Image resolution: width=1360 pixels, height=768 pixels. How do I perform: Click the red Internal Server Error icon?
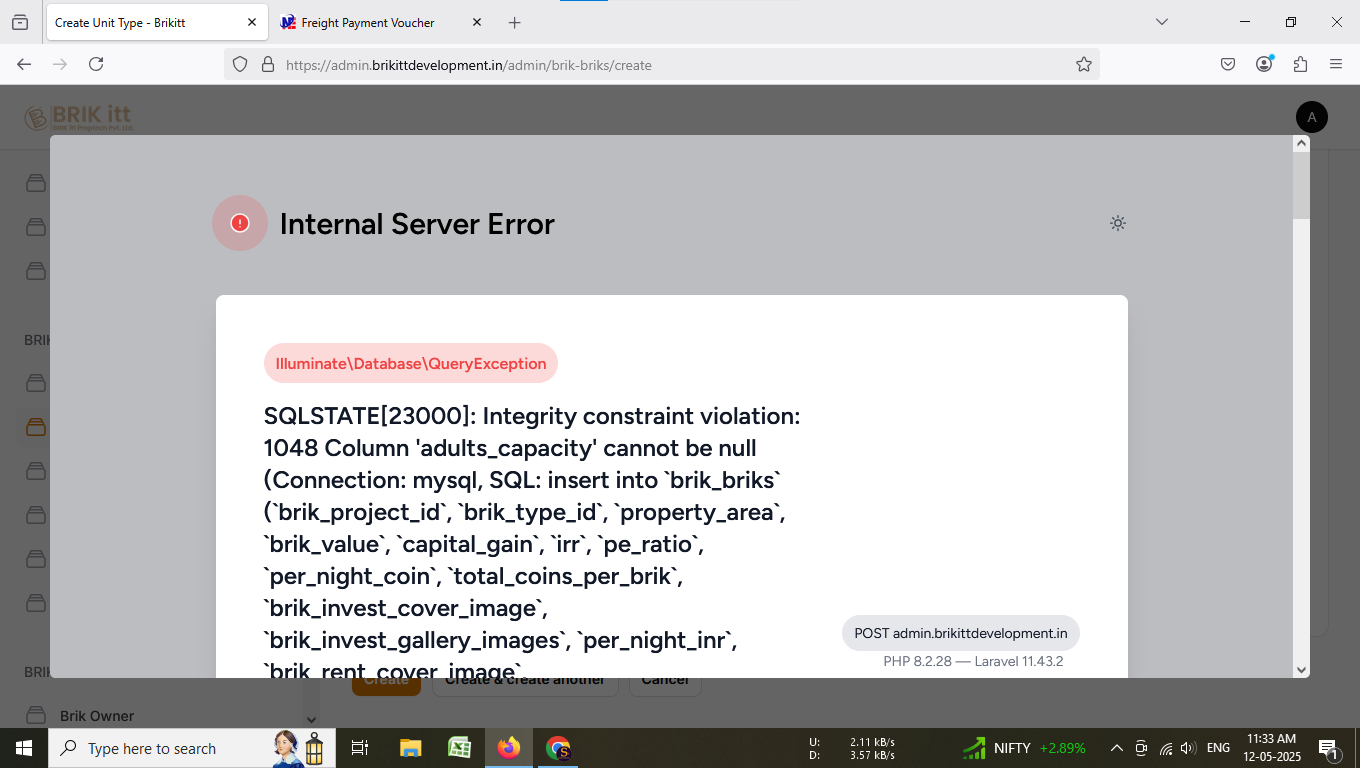pos(240,223)
